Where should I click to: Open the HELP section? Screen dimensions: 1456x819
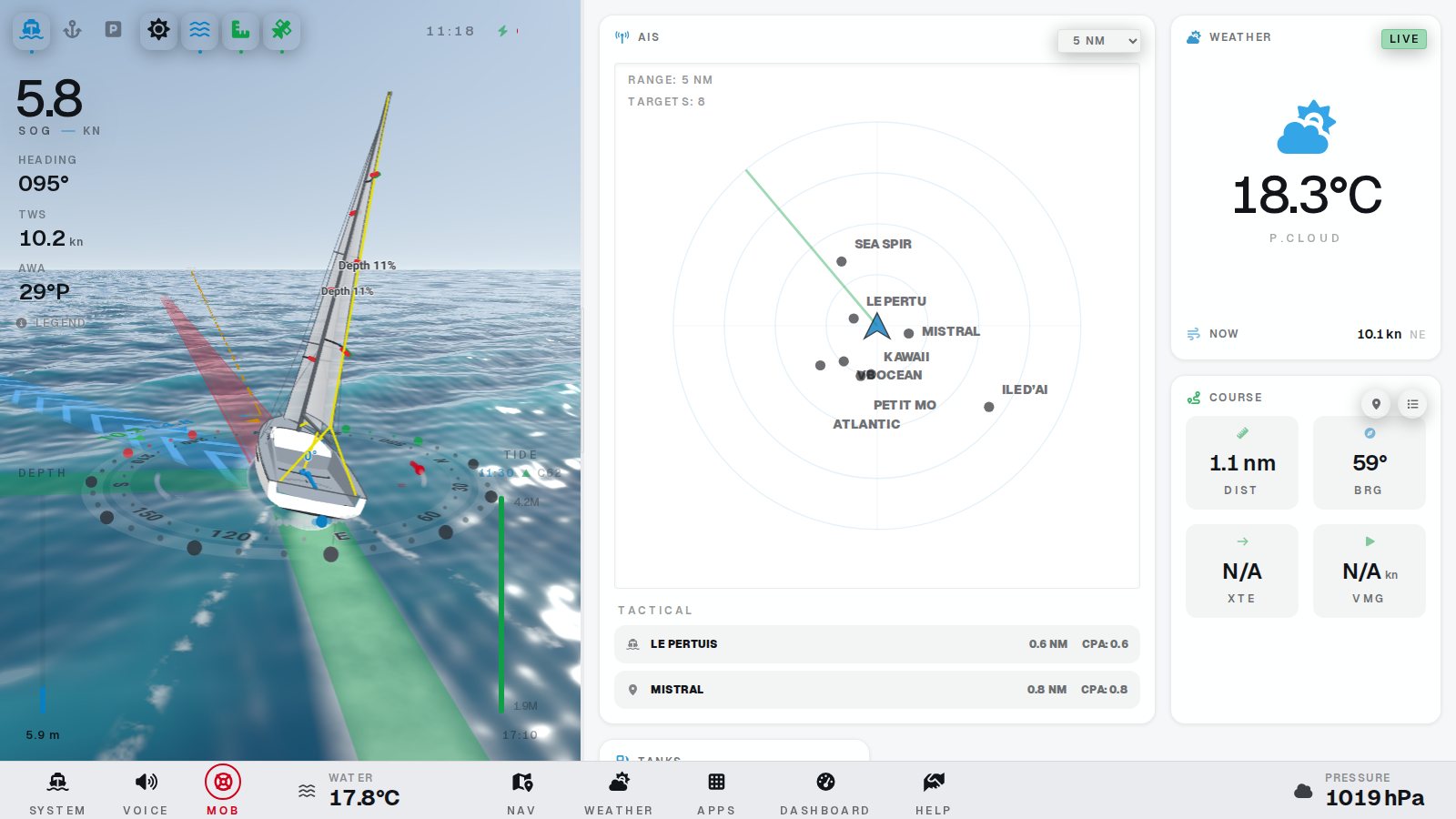[934, 792]
